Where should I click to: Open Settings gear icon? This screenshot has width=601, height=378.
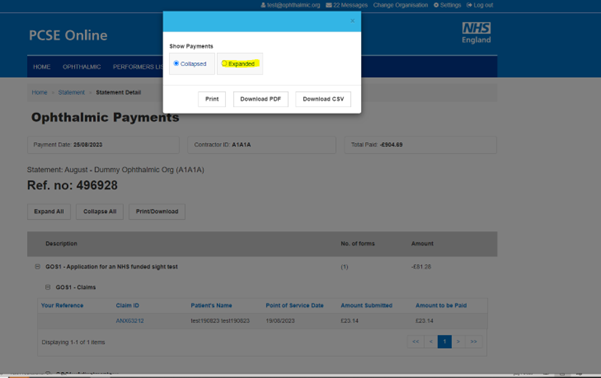(x=436, y=5)
